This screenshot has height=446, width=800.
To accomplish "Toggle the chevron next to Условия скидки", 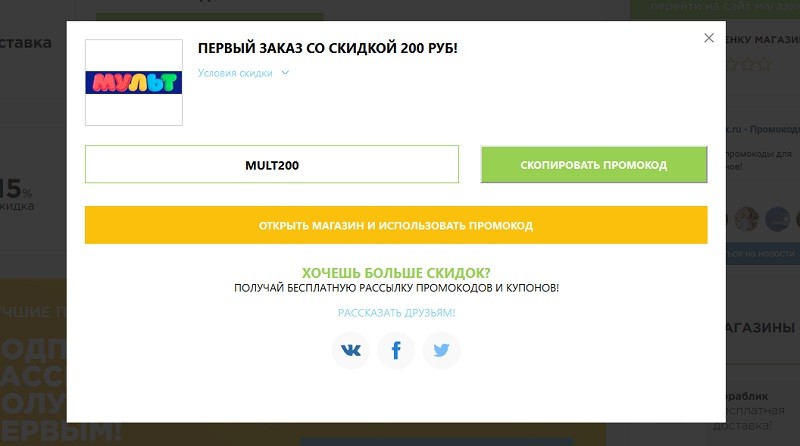I will coord(285,73).
